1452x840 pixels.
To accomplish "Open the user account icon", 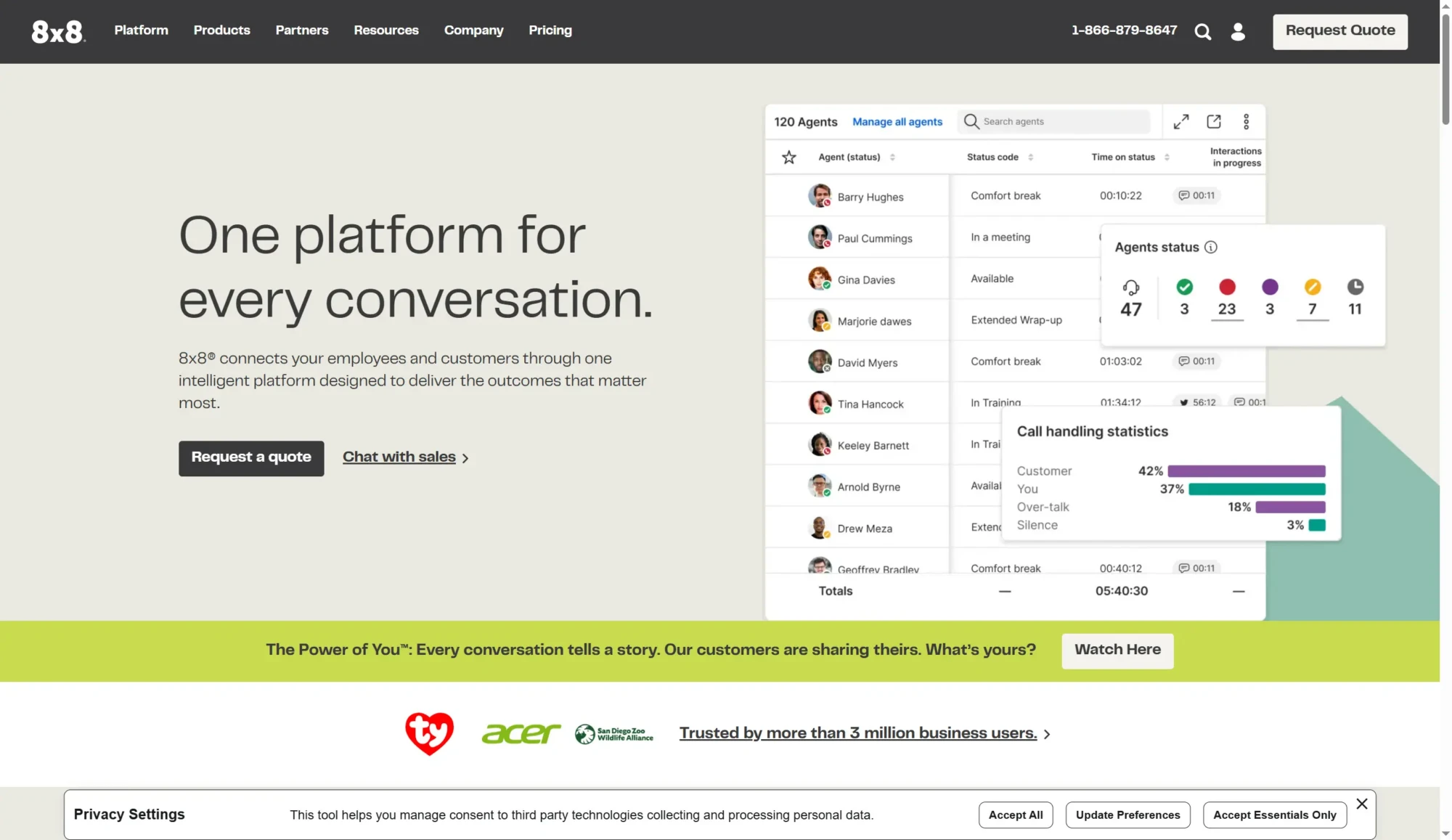I will coord(1238,32).
